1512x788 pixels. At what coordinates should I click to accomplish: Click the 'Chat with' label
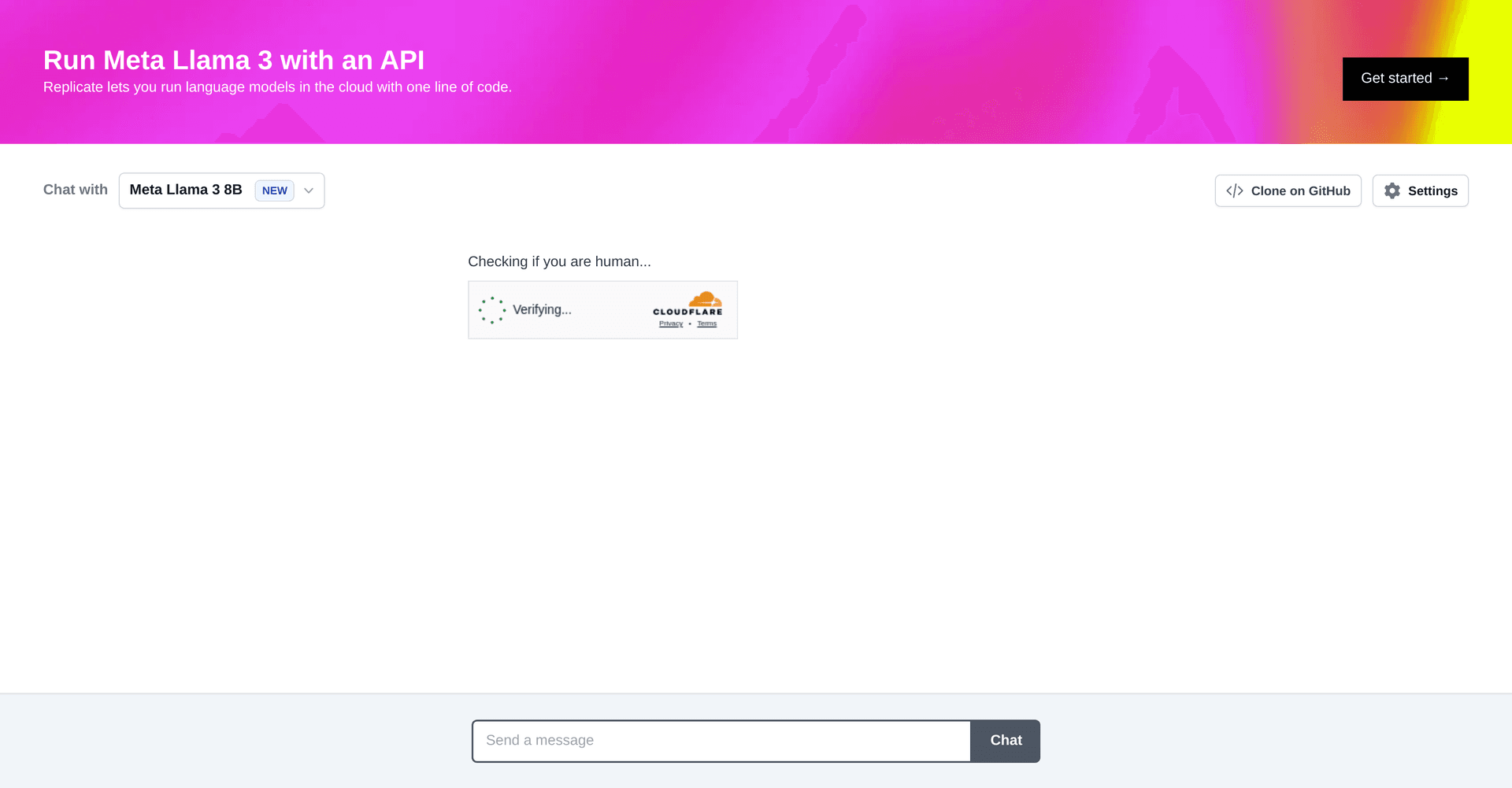(x=76, y=190)
